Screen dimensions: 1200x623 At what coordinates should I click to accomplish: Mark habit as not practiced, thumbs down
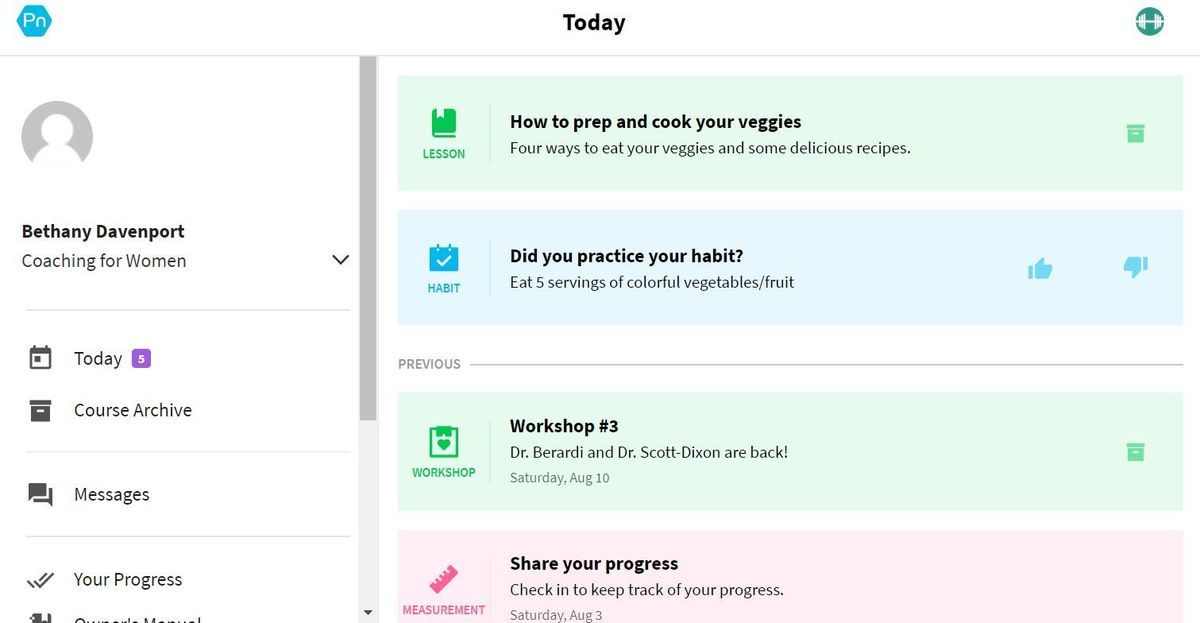click(x=1135, y=267)
